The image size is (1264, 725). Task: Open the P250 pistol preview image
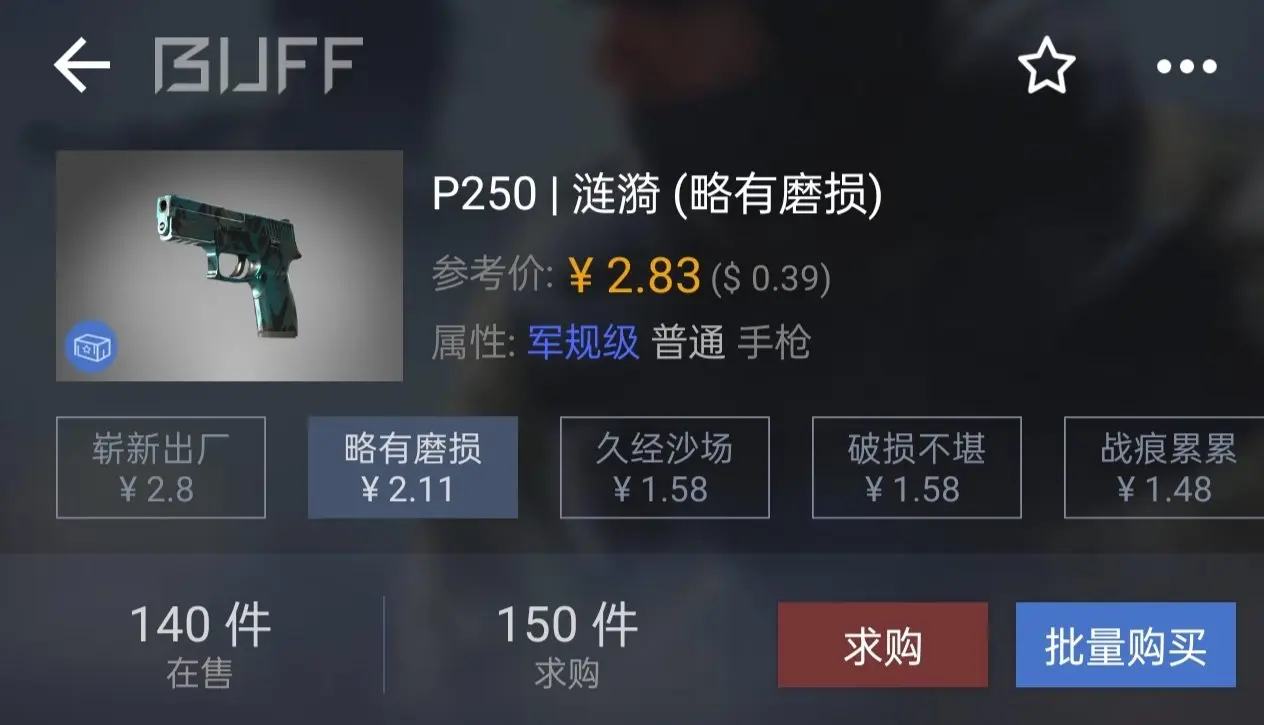pos(229,265)
